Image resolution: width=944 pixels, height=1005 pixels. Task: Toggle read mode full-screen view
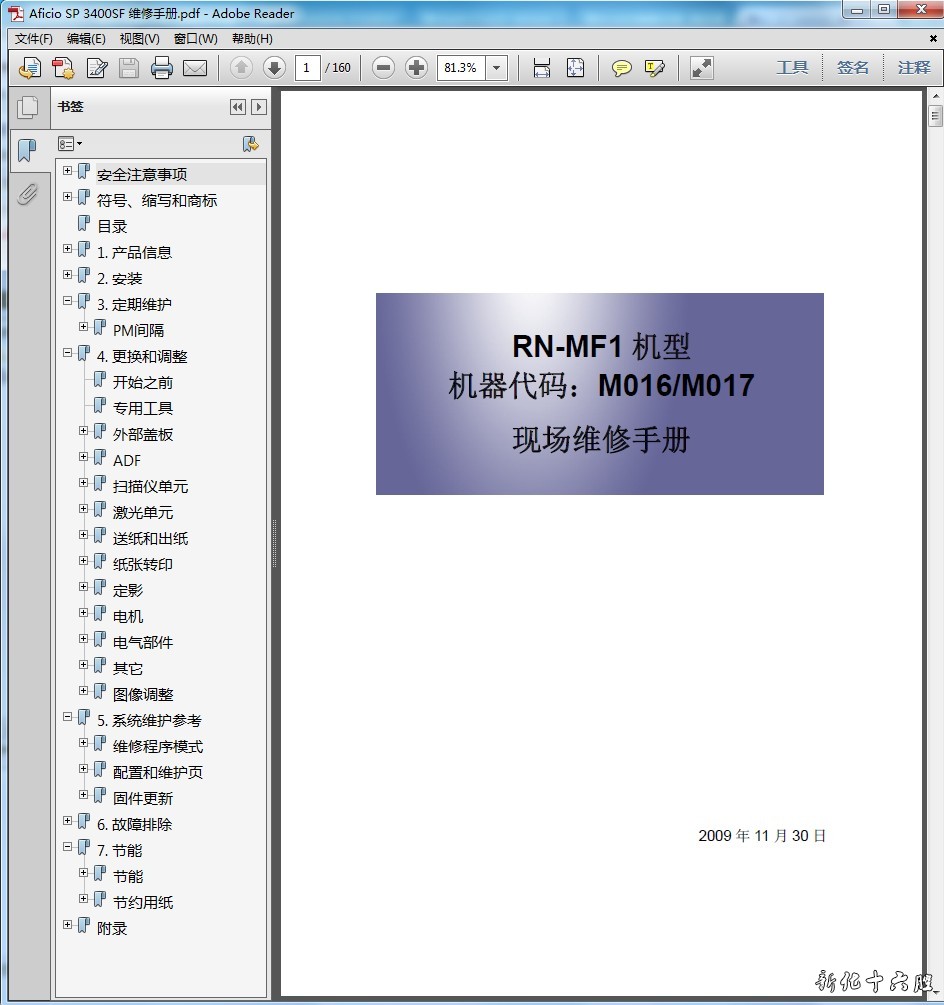coord(702,68)
